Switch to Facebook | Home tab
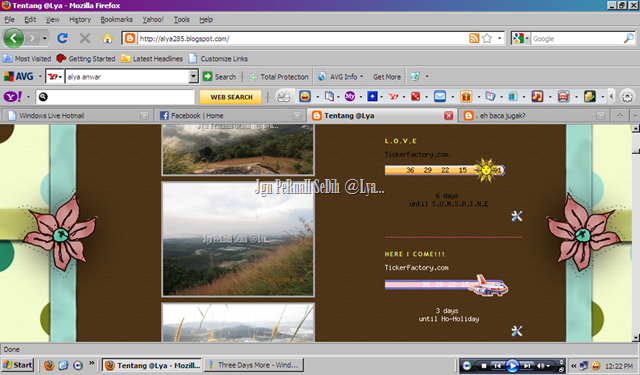 [229, 115]
